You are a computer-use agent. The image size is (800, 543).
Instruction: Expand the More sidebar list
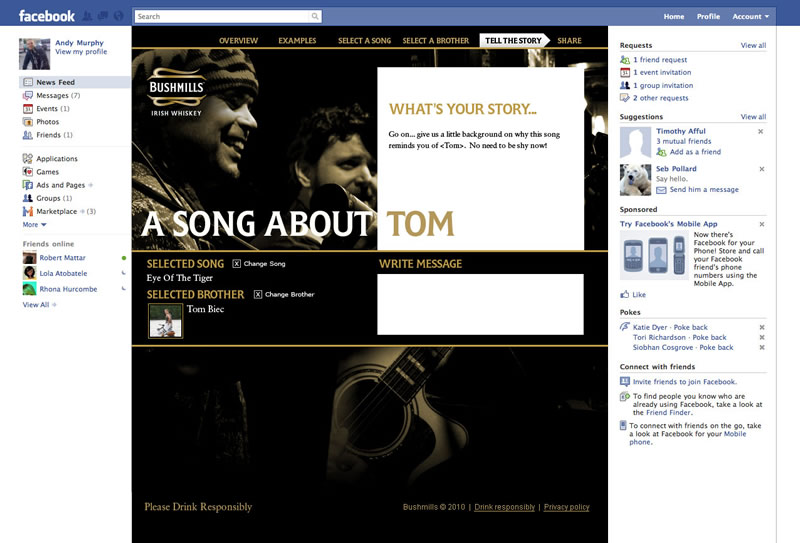34,225
